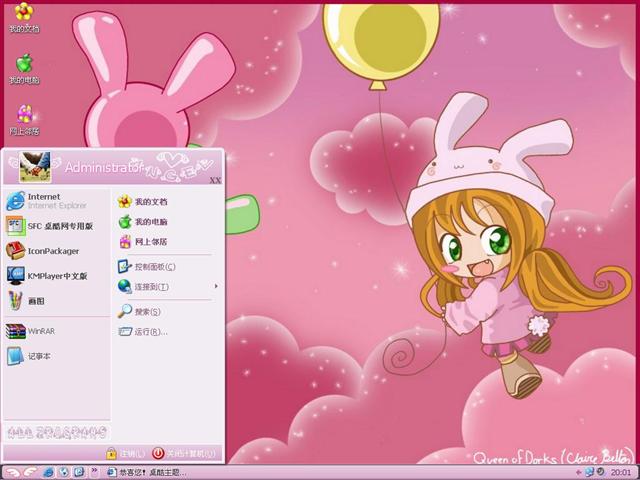The width and height of the screenshot is (640, 480).
Task: Choose 运行(R)... in the Start menu
Action: click(150, 331)
